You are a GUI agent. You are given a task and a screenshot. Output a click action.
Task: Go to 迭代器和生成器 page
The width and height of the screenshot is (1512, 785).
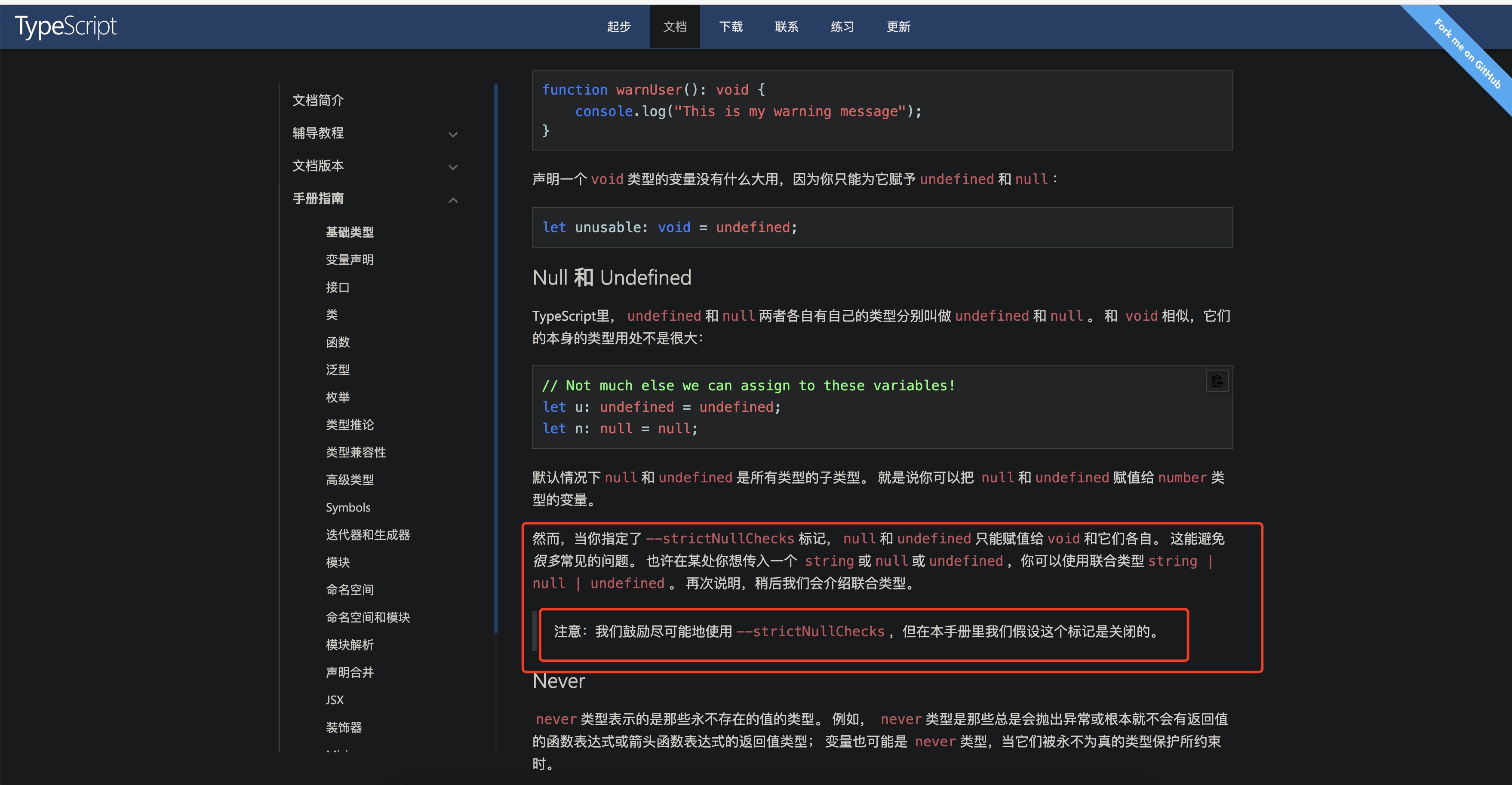click(368, 534)
